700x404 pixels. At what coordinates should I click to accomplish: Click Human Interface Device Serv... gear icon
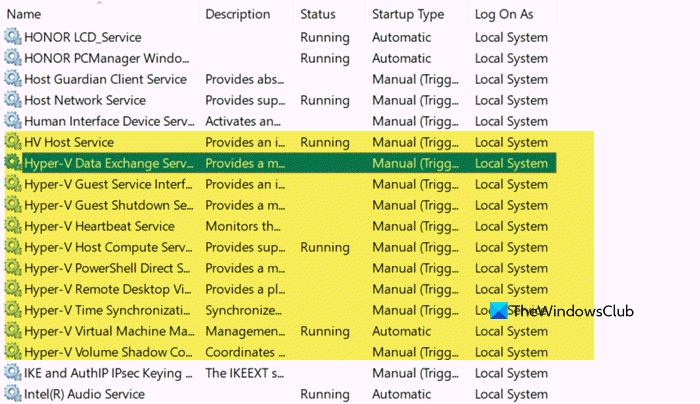click(12, 121)
